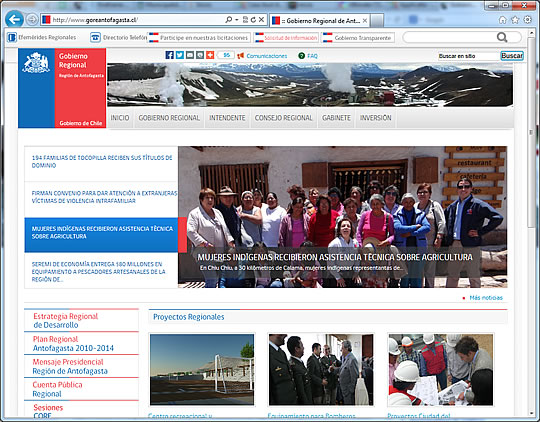
Task: Go back with the browser back arrow
Action: pyautogui.click(x=14, y=19)
